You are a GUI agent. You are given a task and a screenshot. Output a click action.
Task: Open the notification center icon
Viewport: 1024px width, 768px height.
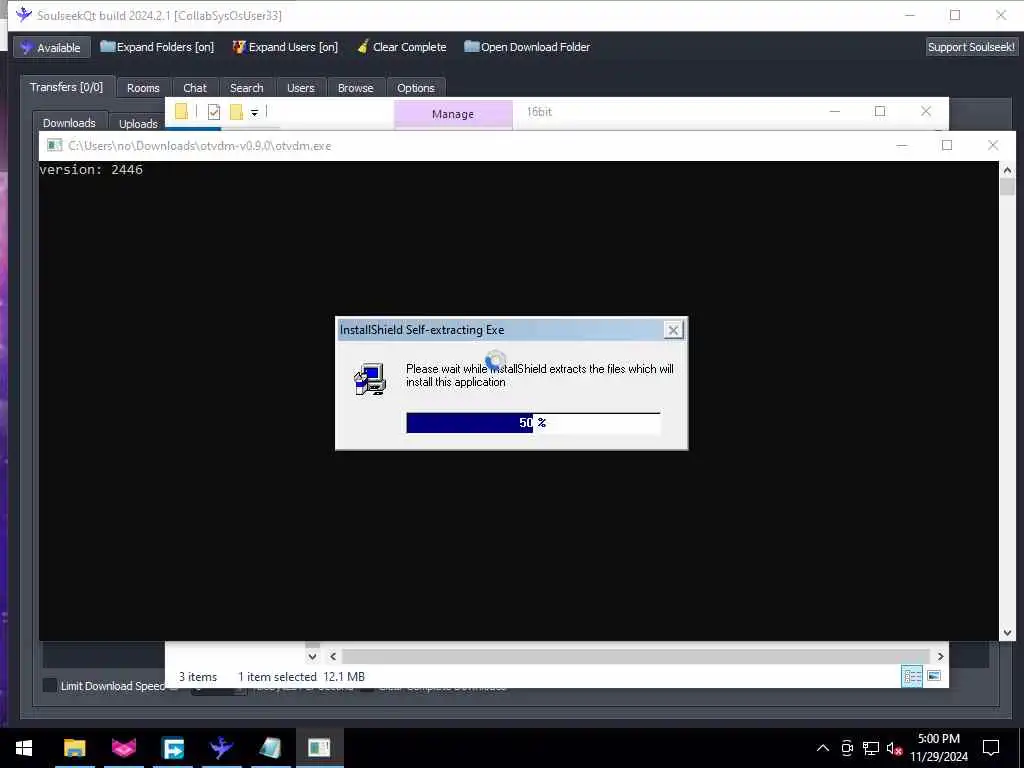coord(991,748)
